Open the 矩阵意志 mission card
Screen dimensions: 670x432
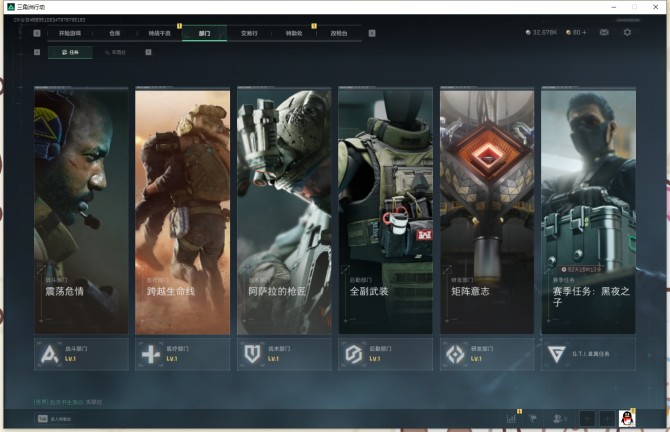click(487, 210)
